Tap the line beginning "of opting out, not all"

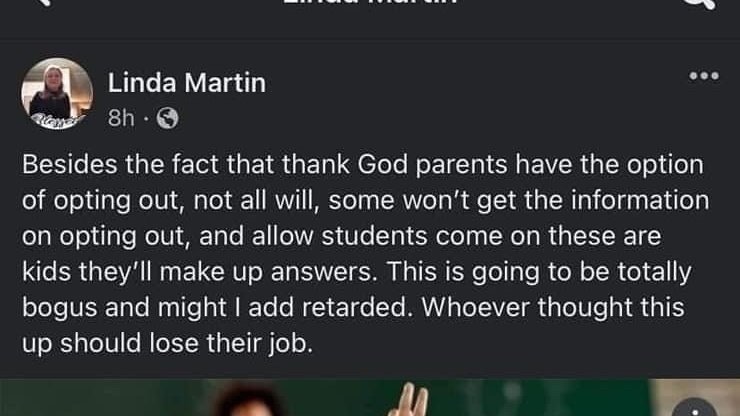365,201
